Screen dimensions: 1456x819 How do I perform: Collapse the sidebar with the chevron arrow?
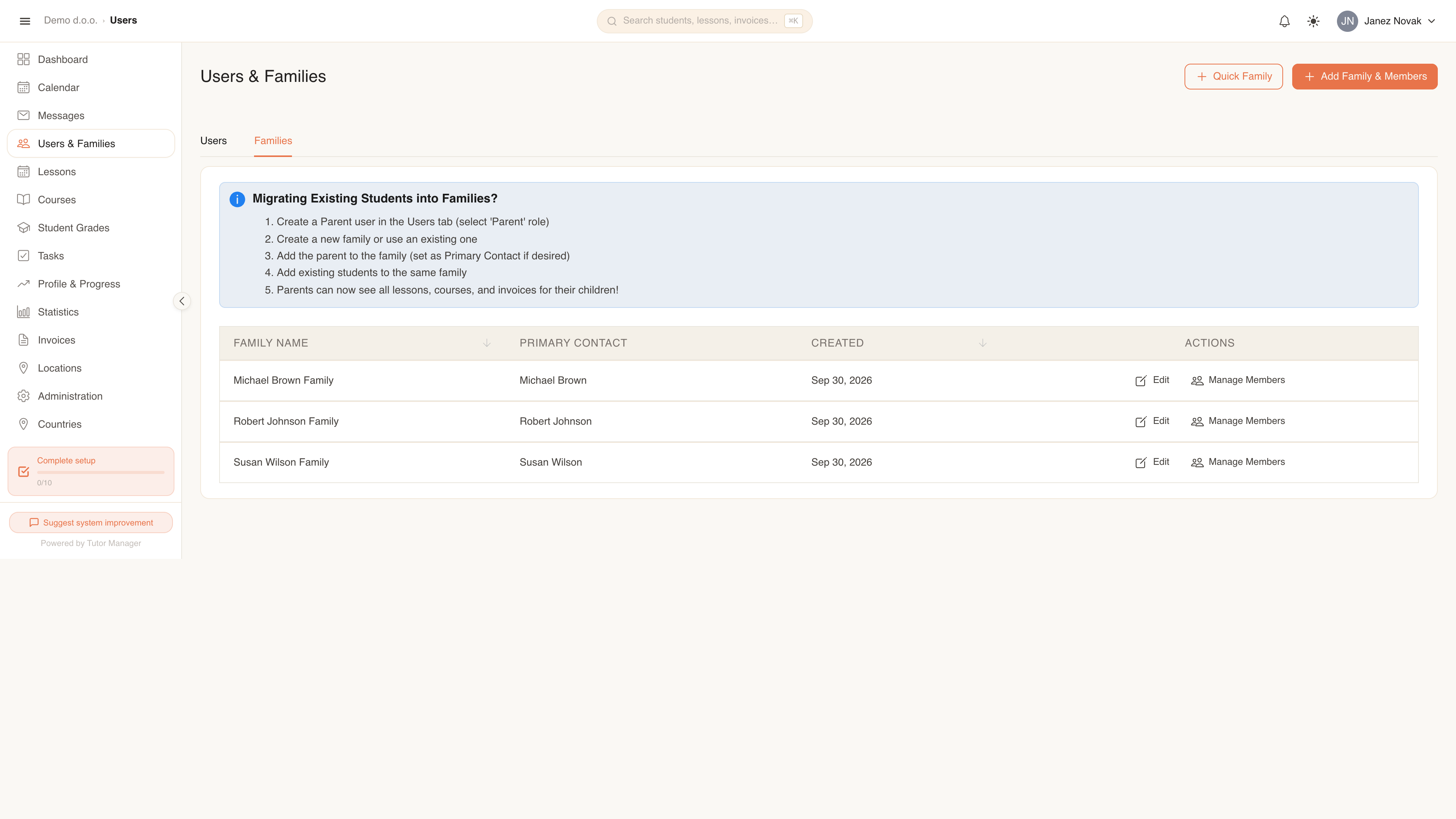(x=182, y=301)
